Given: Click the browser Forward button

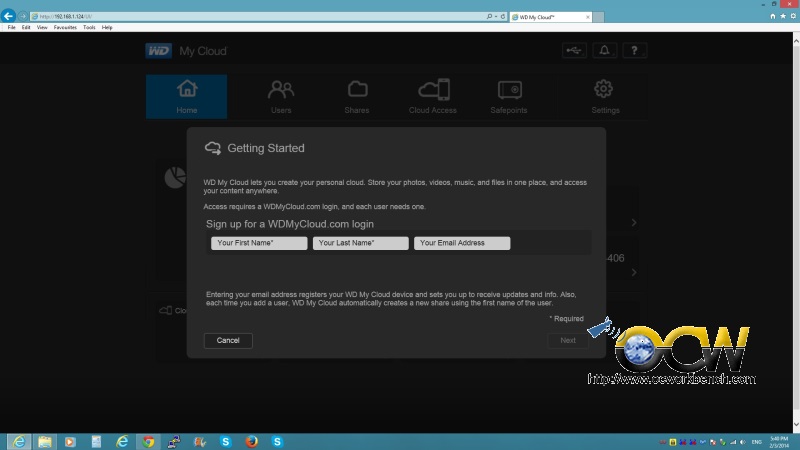Looking at the screenshot, I should 22,16.
